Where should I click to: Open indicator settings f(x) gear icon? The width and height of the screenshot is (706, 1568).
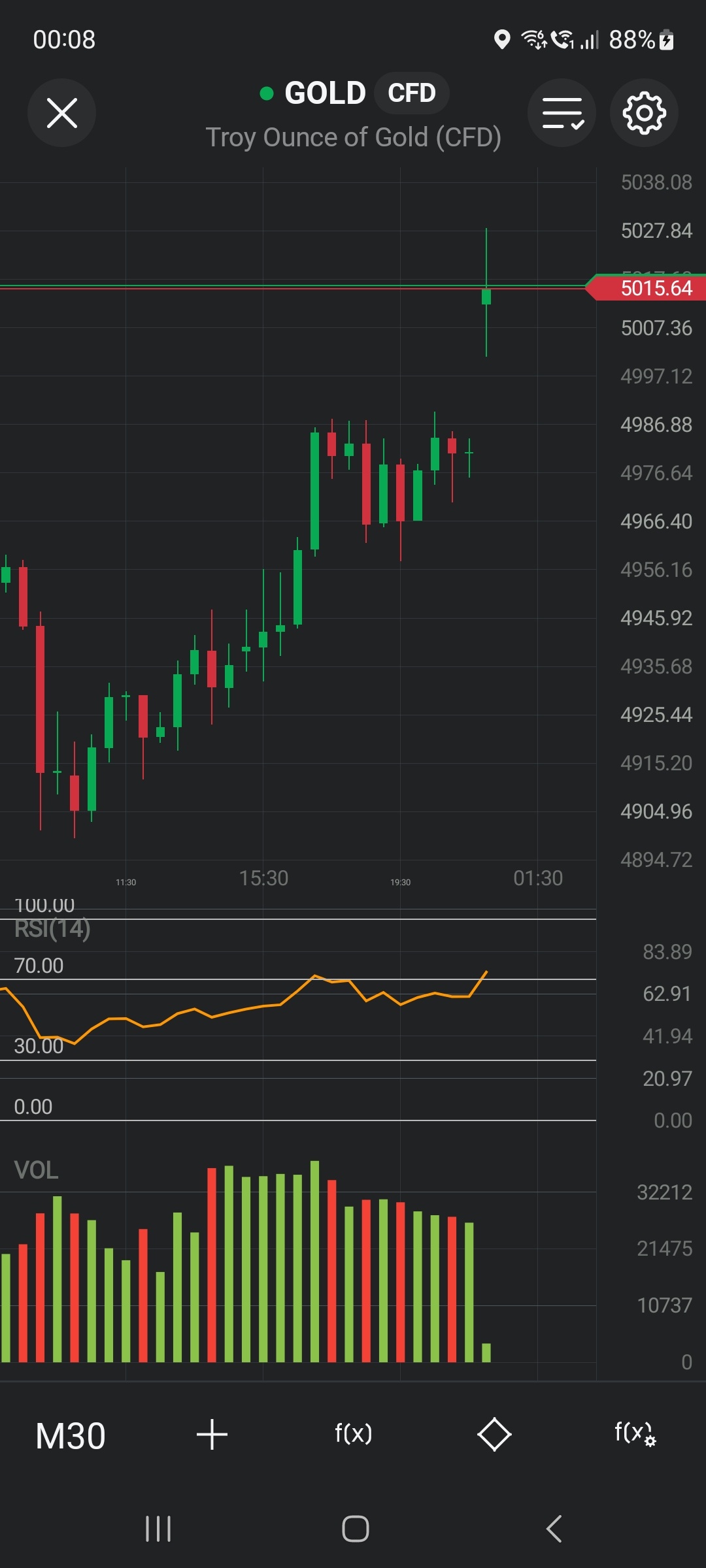[x=635, y=1433]
